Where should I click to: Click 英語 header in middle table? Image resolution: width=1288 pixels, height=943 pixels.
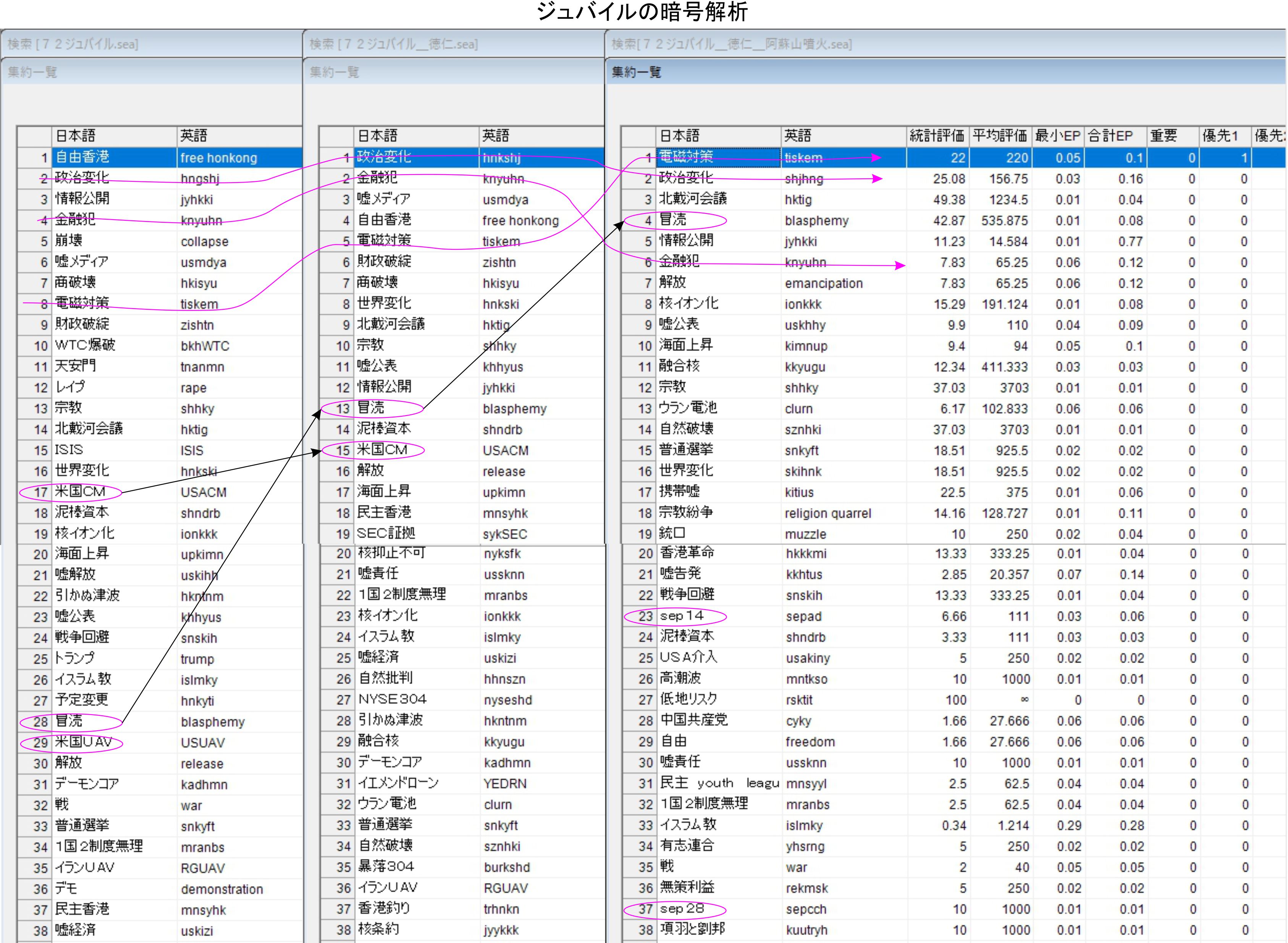[x=495, y=136]
